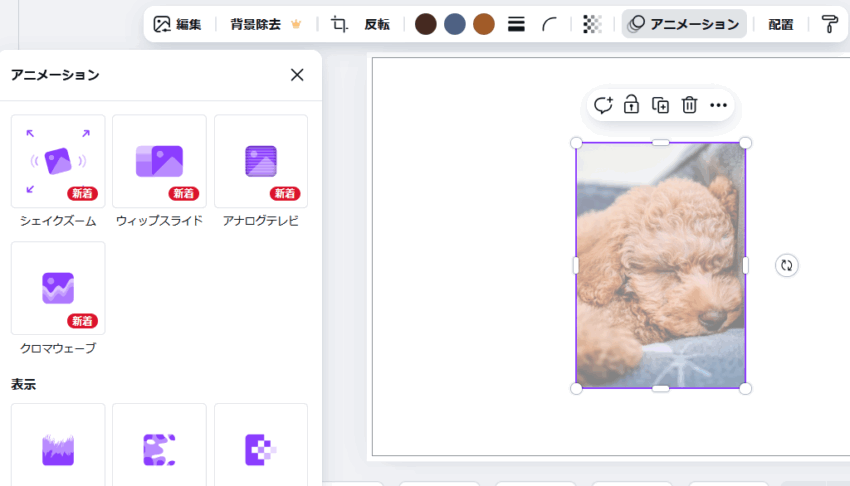This screenshot has width=850, height=486.
Task: Click the bottom-right resize handle of photo
Action: 745,388
